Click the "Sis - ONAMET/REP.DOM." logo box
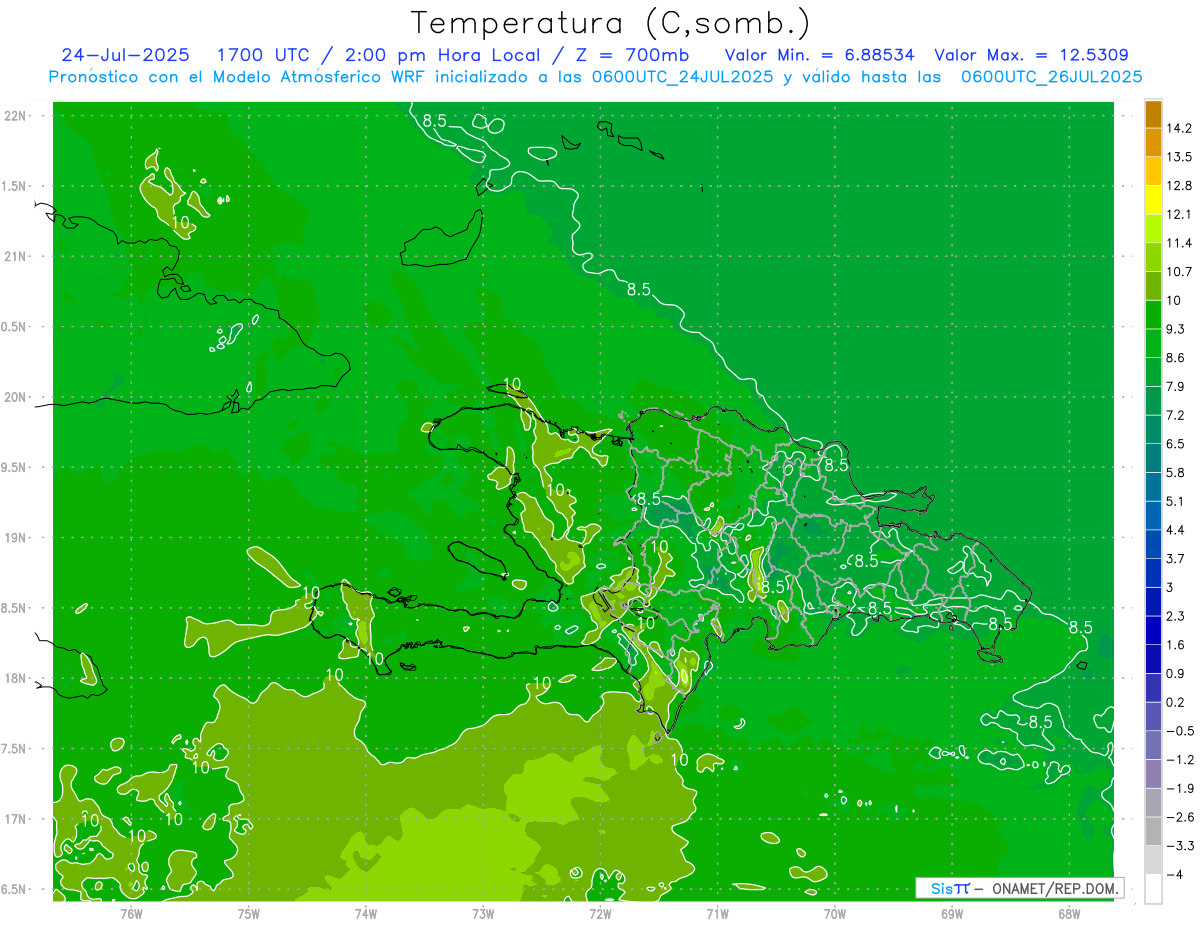 click(x=1019, y=888)
